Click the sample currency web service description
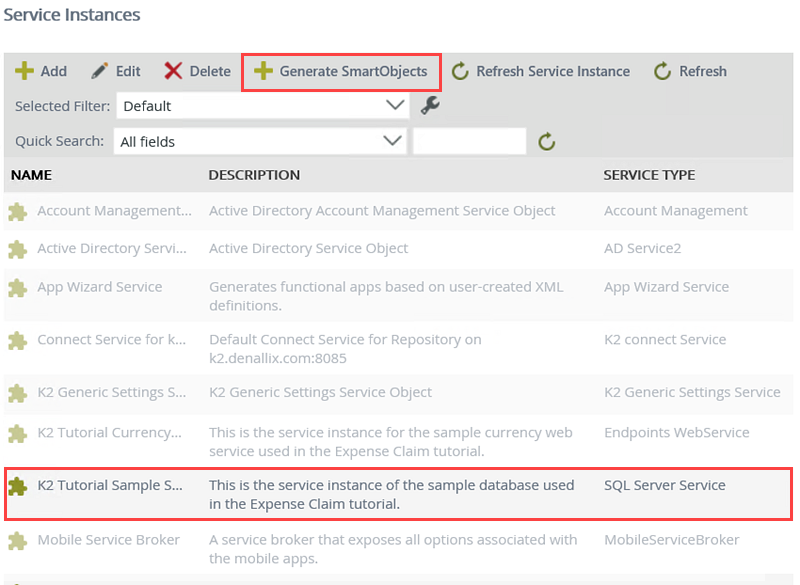Image resolution: width=800 pixels, height=585 pixels. [x=390, y=442]
